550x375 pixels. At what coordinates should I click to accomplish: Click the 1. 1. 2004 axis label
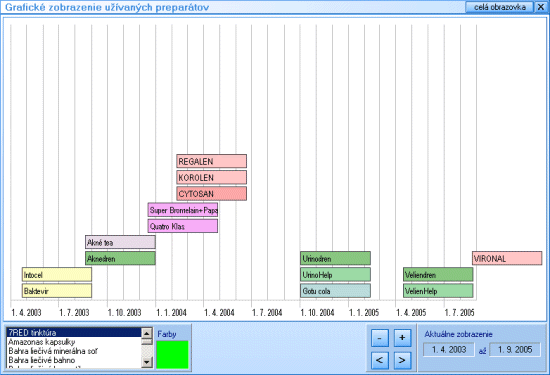point(171,313)
